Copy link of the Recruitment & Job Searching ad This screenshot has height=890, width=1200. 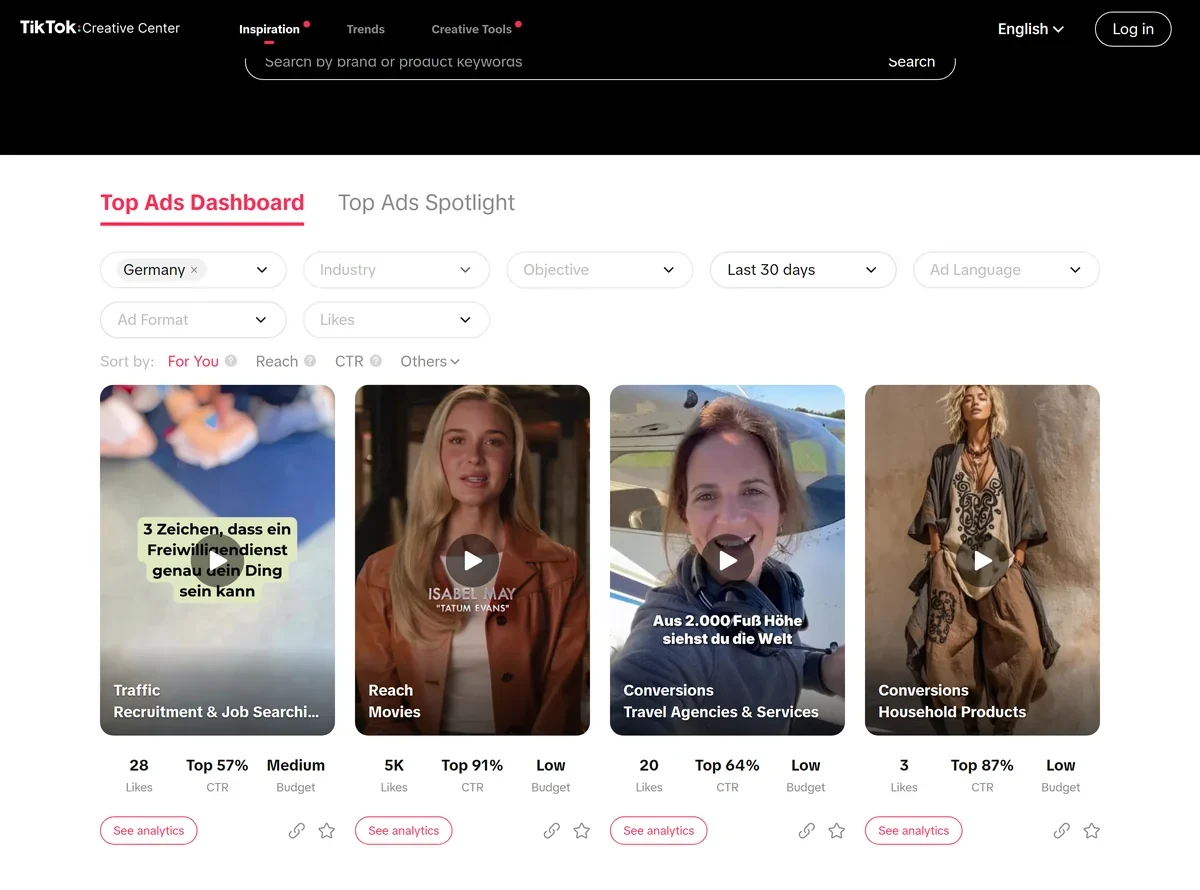coord(297,831)
